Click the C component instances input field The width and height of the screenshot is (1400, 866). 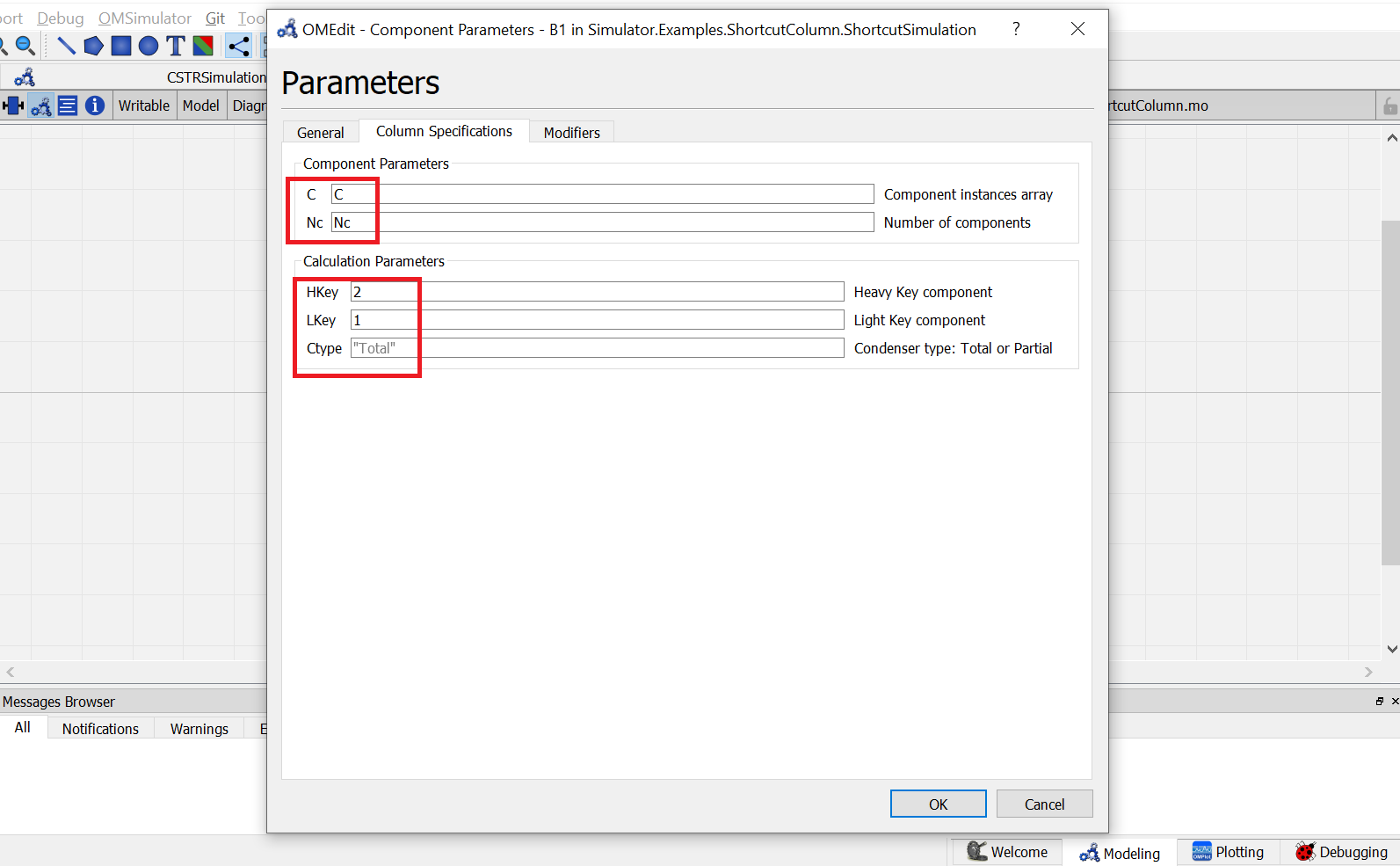point(602,194)
